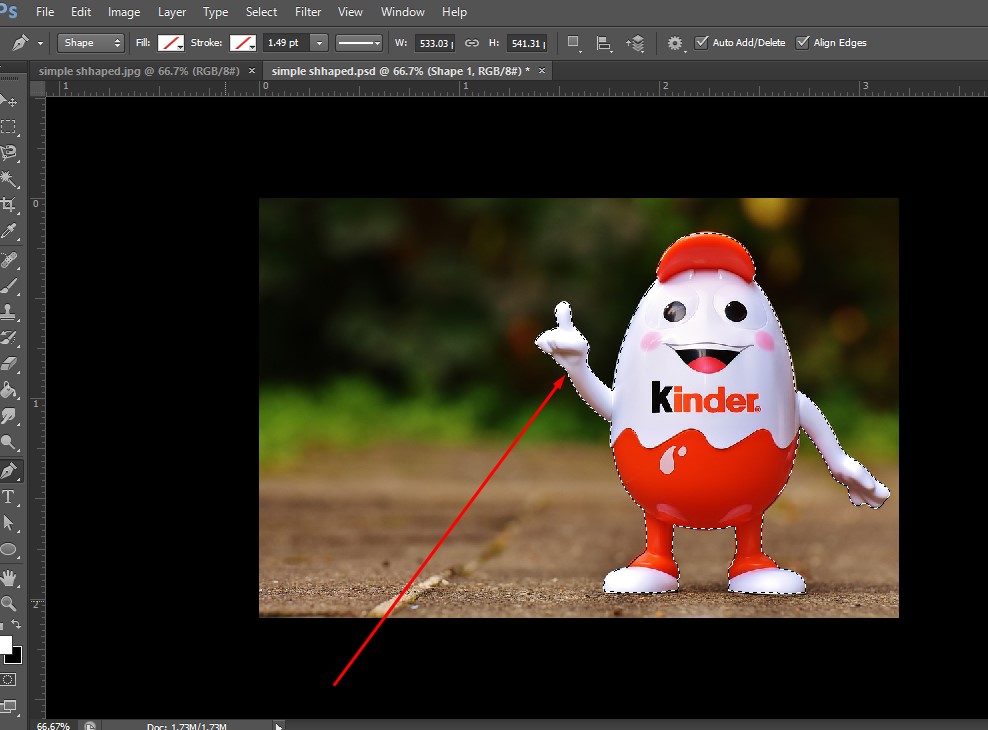Screen dimensions: 988x730
Task: Open the File menu
Action: 45,12
